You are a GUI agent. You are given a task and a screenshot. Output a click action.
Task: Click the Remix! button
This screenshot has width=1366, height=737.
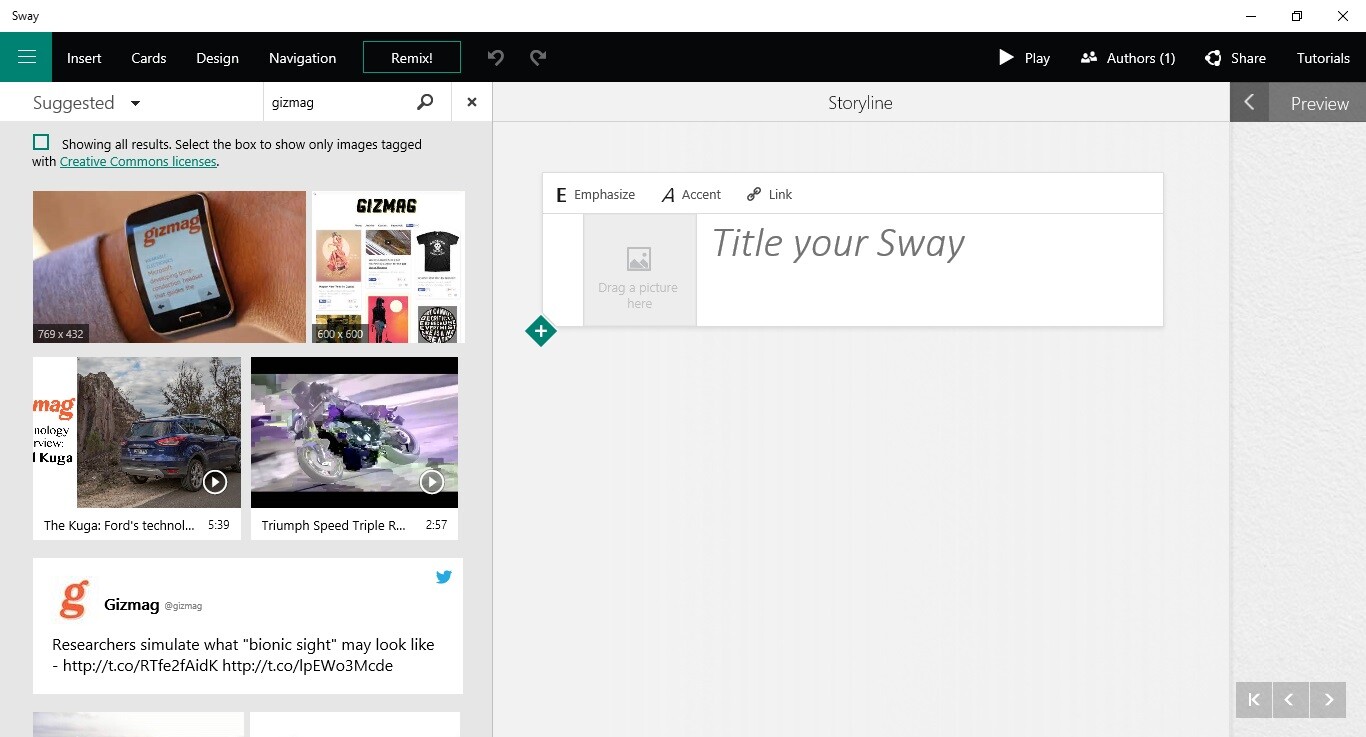coord(411,57)
